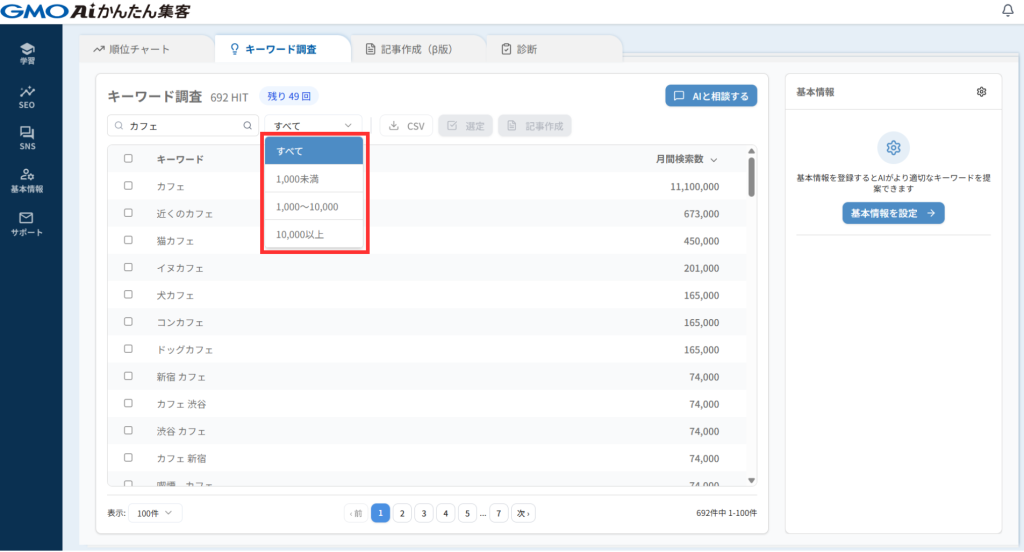This screenshot has width=1024, height=552.
Task: Tick the checkbox next to 近くのカフェ
Action: pyautogui.click(x=128, y=213)
